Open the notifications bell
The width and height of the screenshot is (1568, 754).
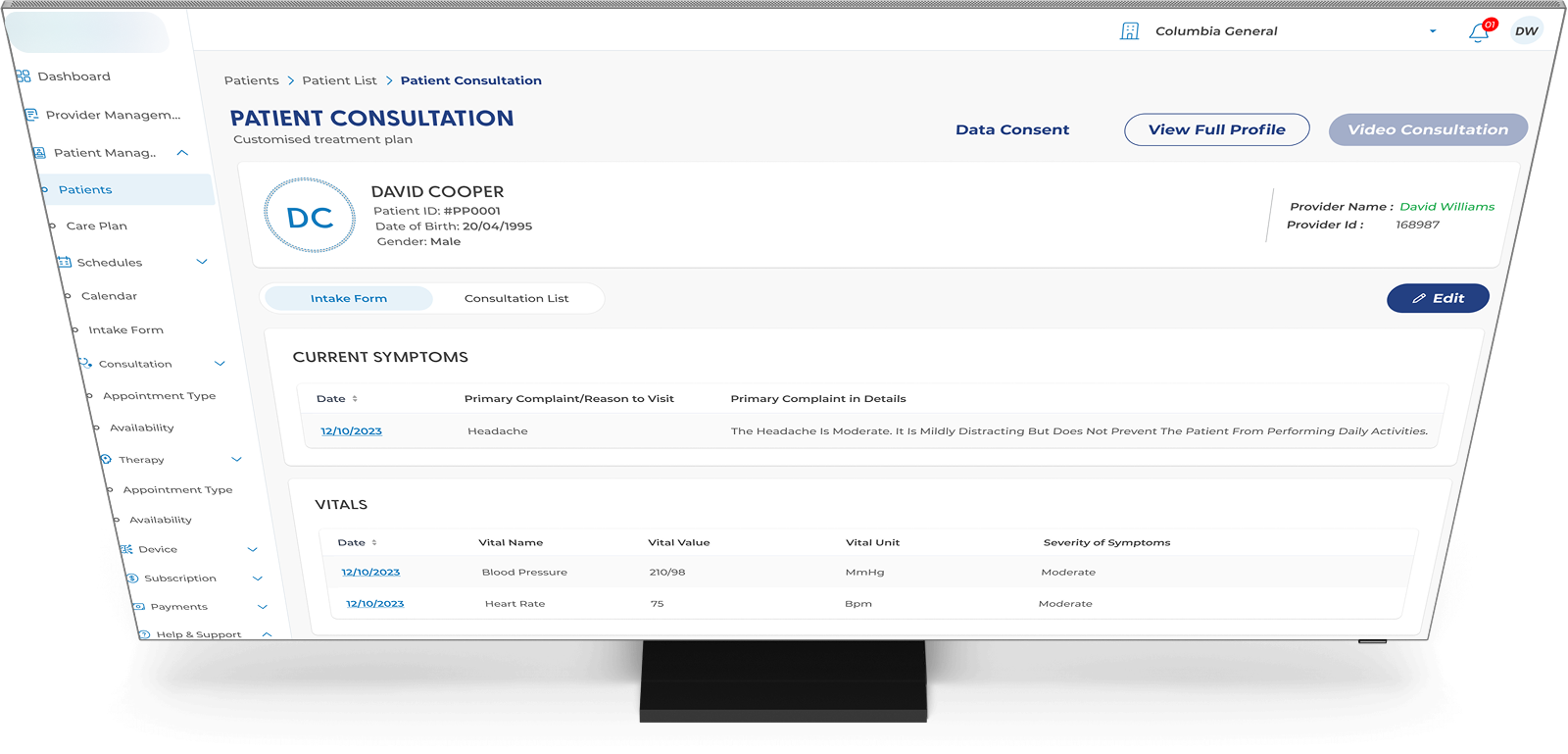tap(1480, 32)
